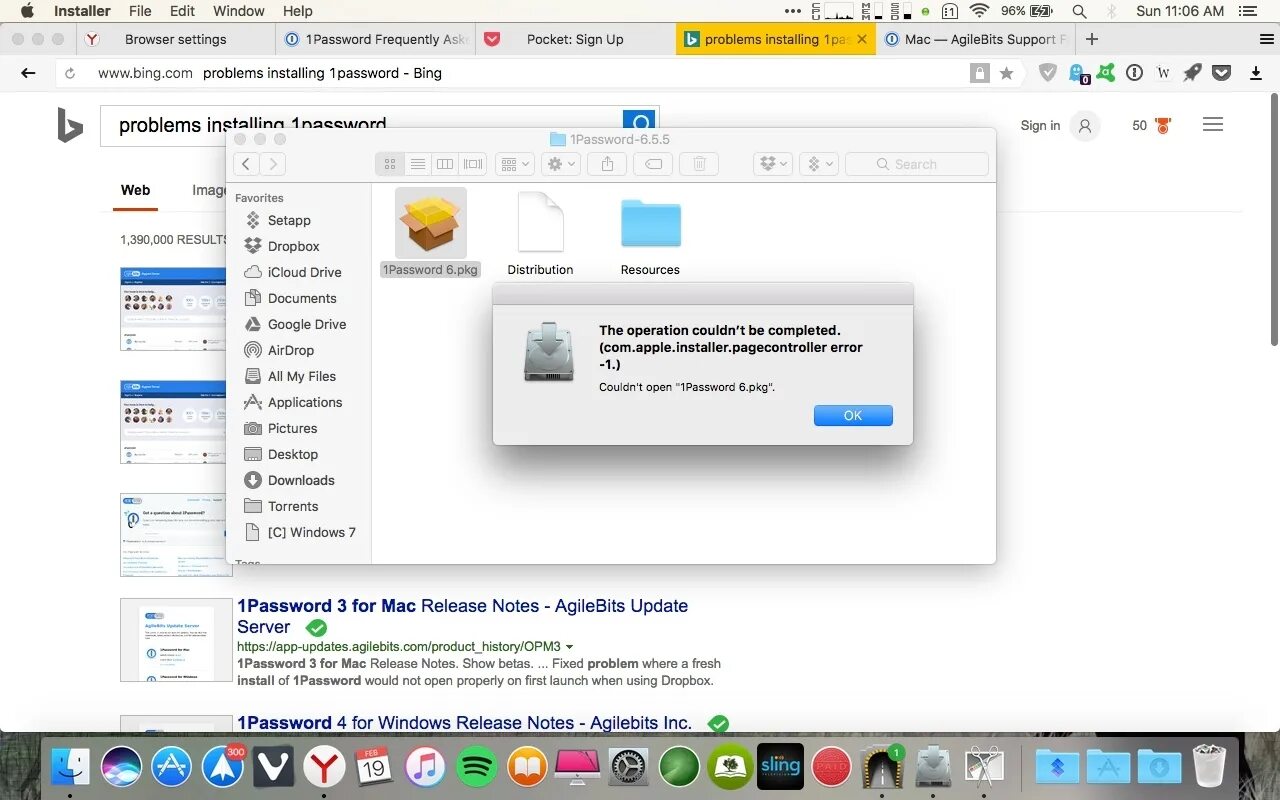
Task: Switch to Pocket: Sign Up tab
Action: [x=575, y=39]
